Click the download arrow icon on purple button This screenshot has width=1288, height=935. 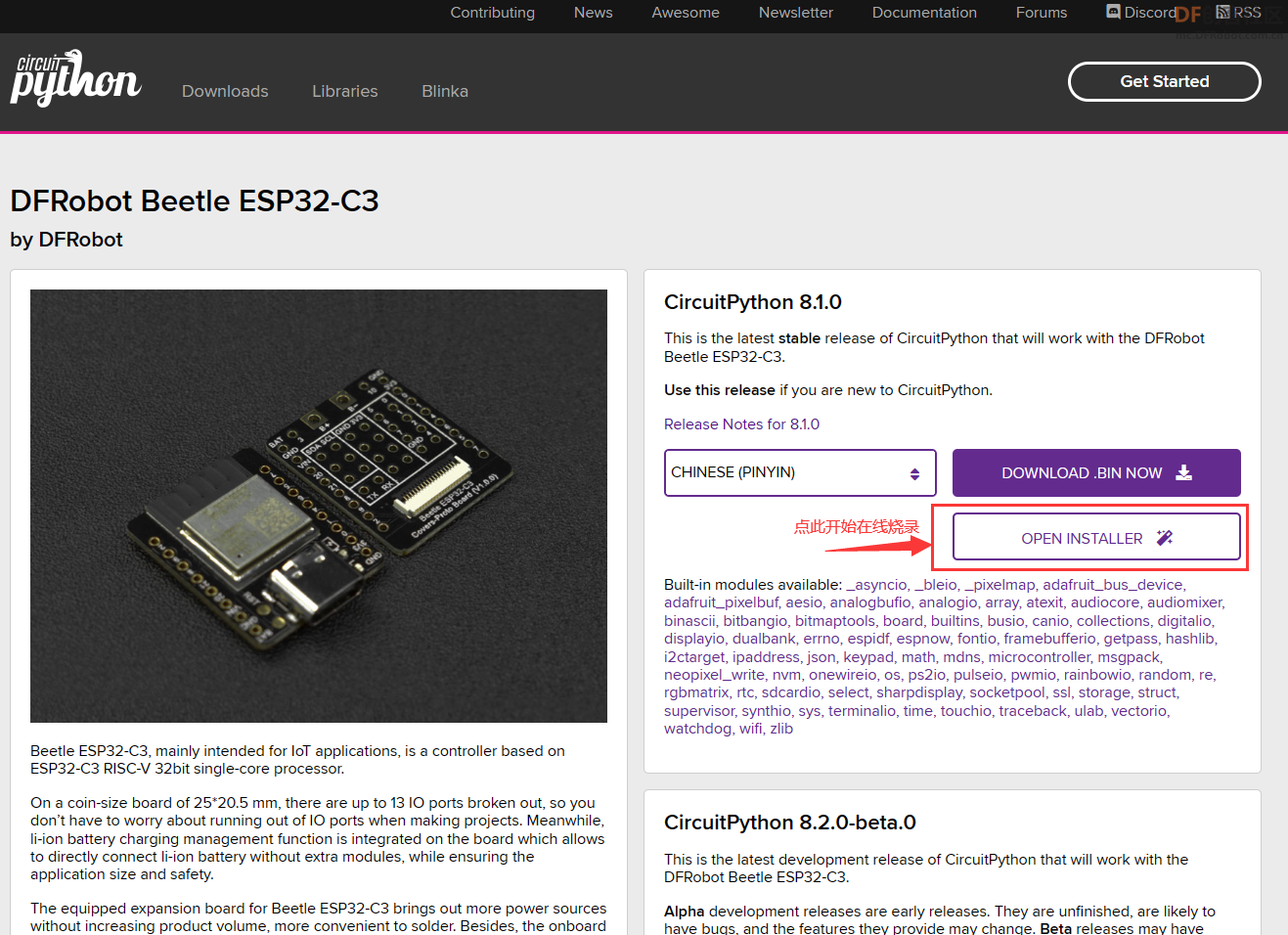pos(1183,472)
